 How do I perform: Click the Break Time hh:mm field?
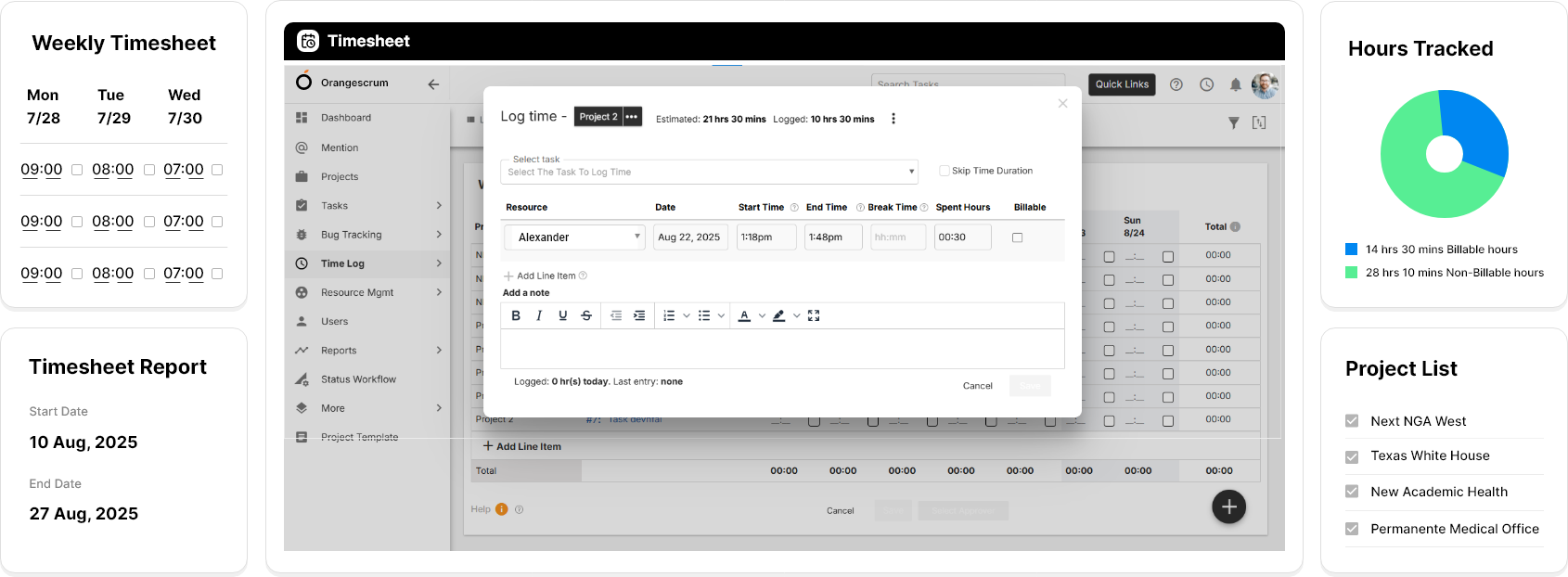(898, 237)
